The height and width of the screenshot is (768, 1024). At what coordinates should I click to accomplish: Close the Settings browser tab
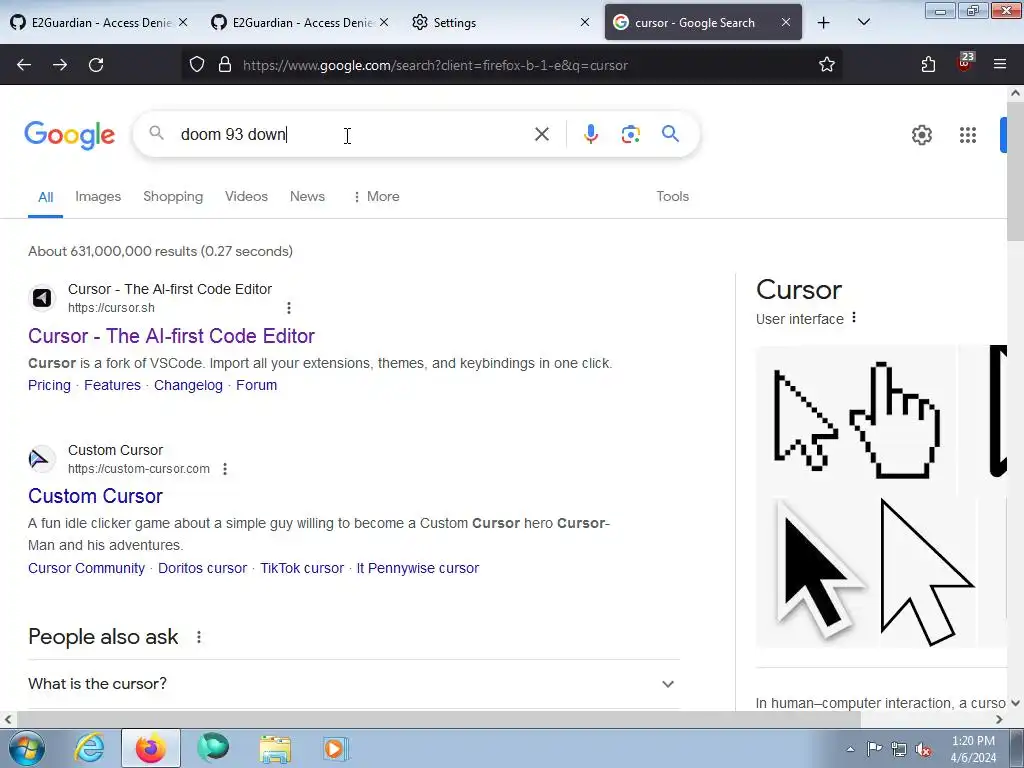point(584,22)
